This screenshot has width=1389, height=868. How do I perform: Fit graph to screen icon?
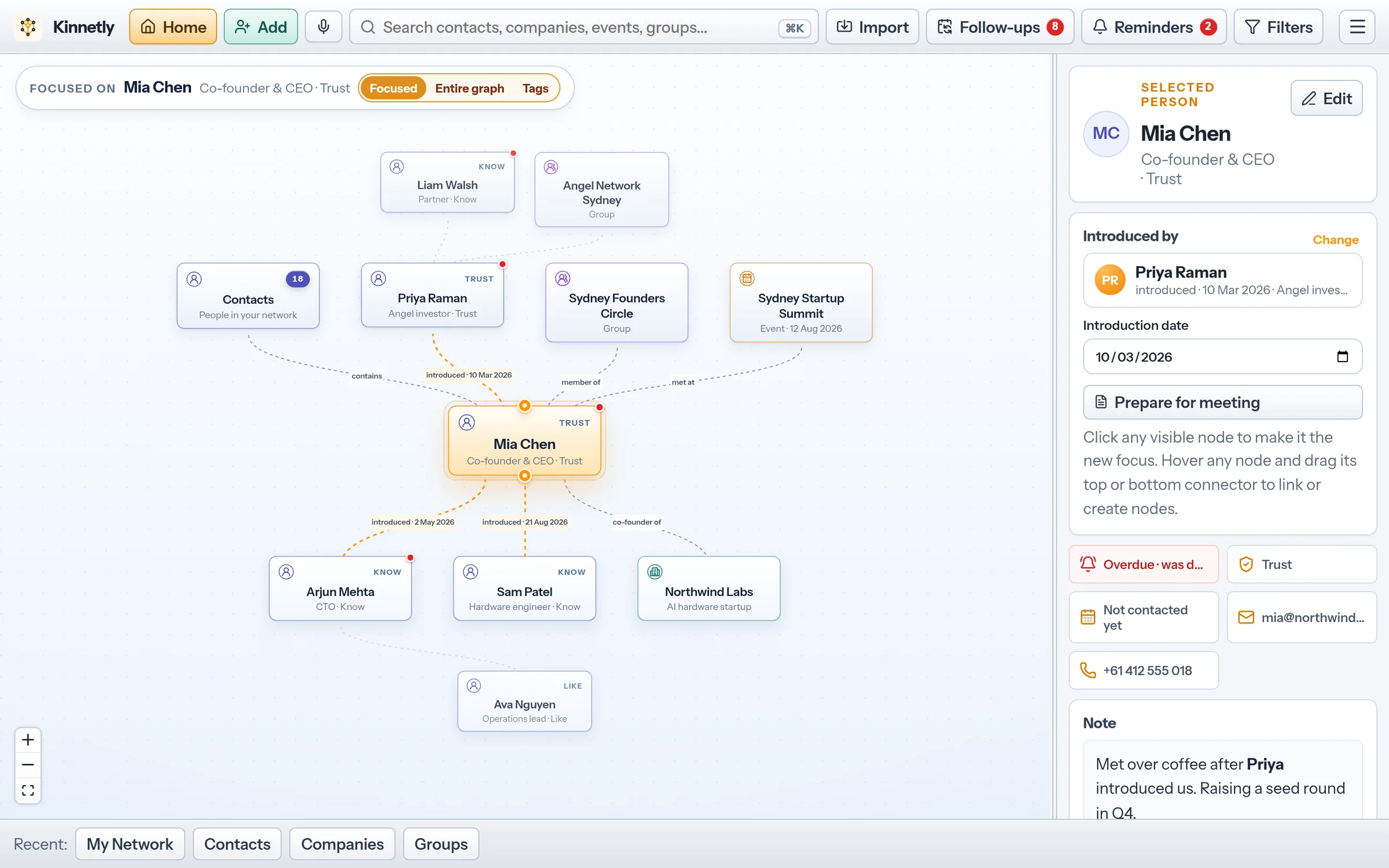point(28,790)
